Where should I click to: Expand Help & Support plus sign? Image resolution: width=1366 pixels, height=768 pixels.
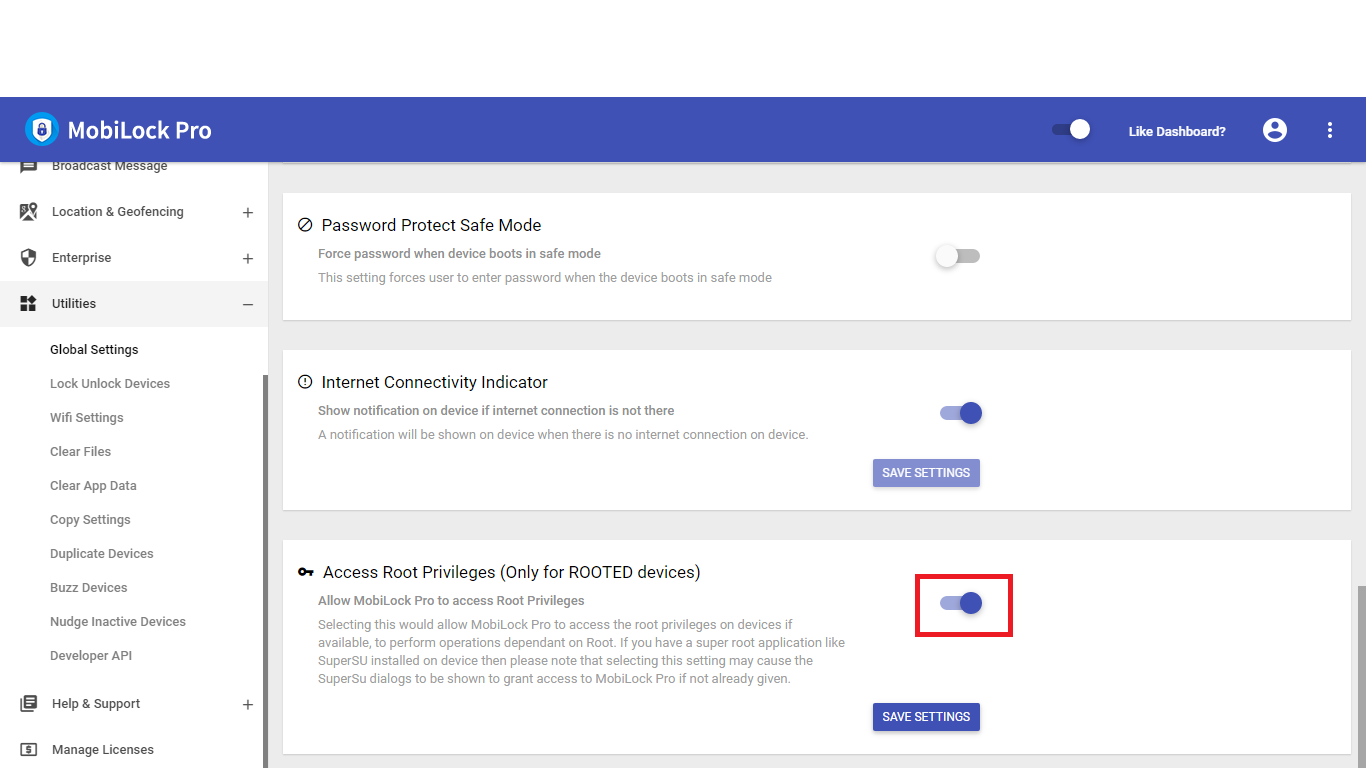(x=248, y=704)
